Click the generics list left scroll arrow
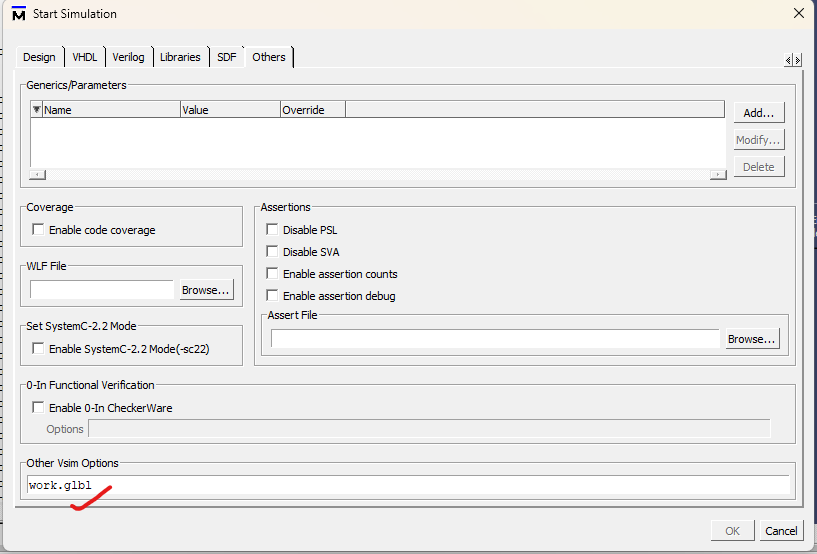Screen dimensions: 817x554 point(38,175)
